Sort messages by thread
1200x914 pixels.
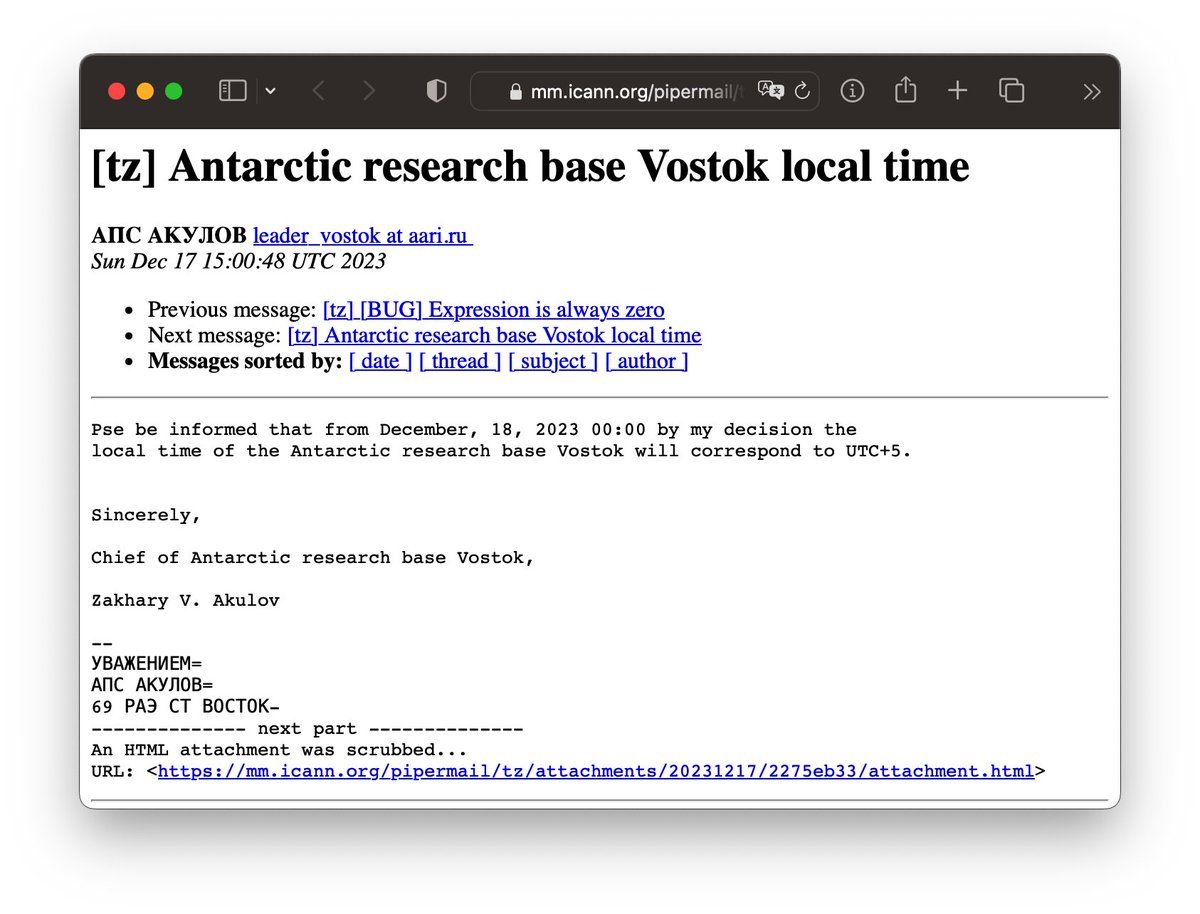pyautogui.click(x=460, y=361)
